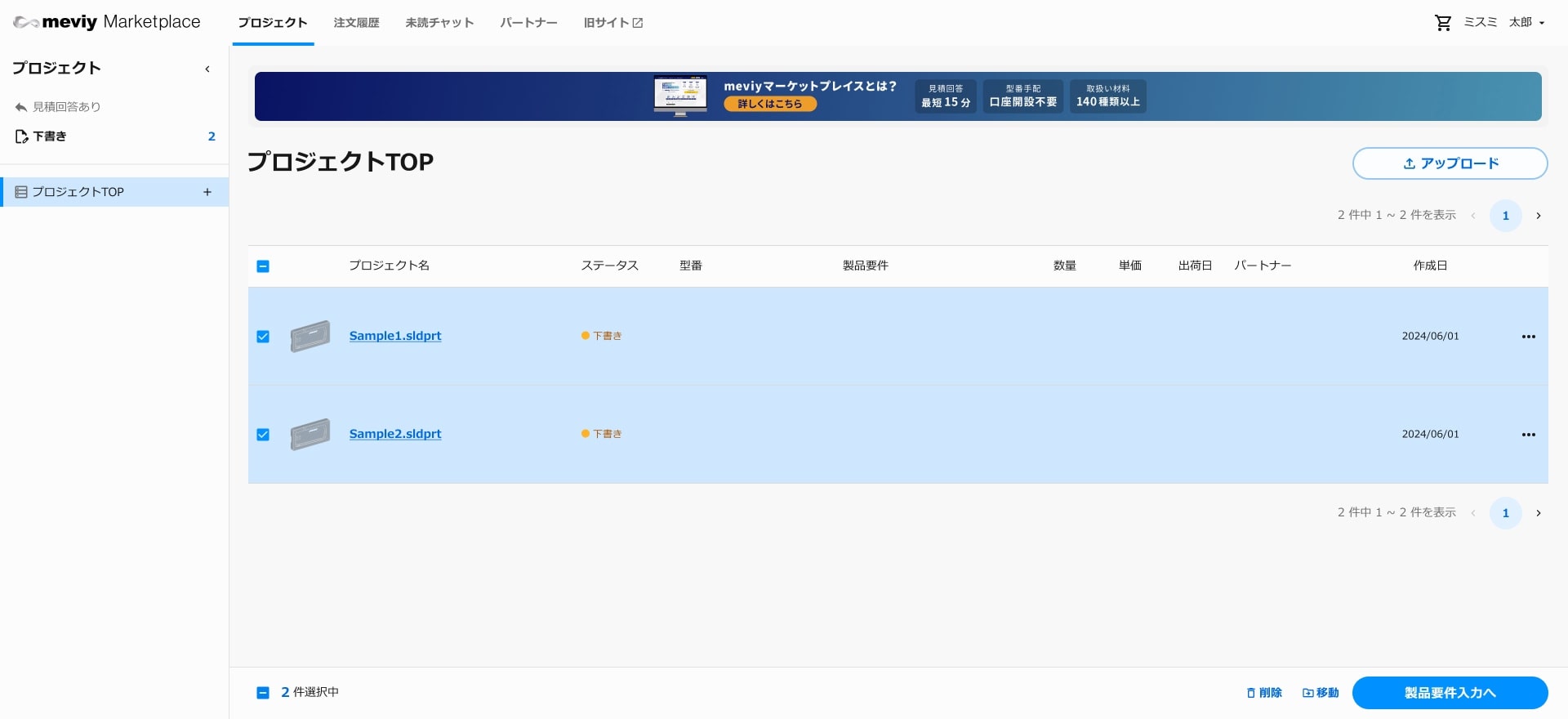Go to previous page in top pagination
Screen dimensions: 1568x719
(x=1473, y=216)
